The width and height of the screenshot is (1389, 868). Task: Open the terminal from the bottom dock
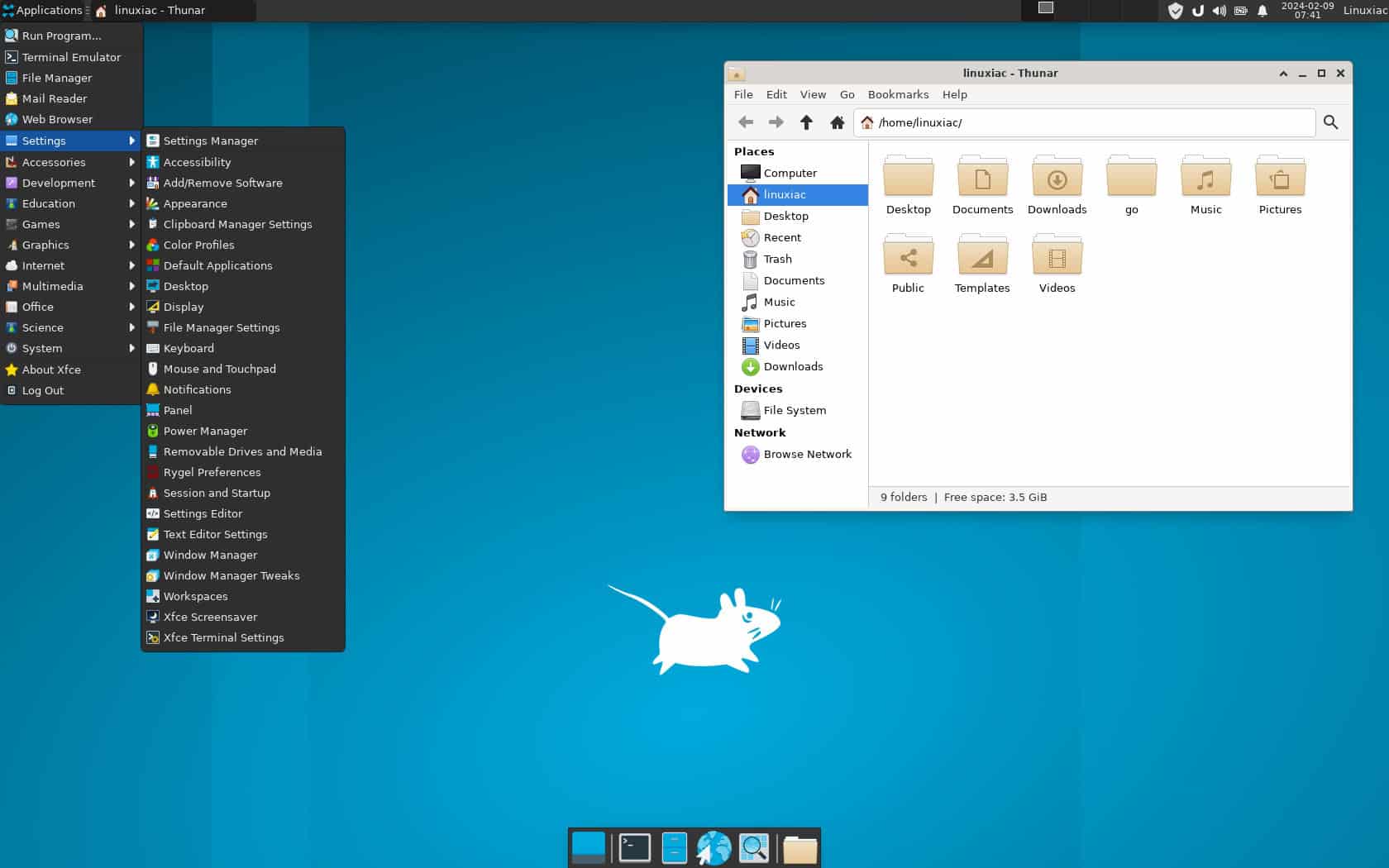[633, 847]
